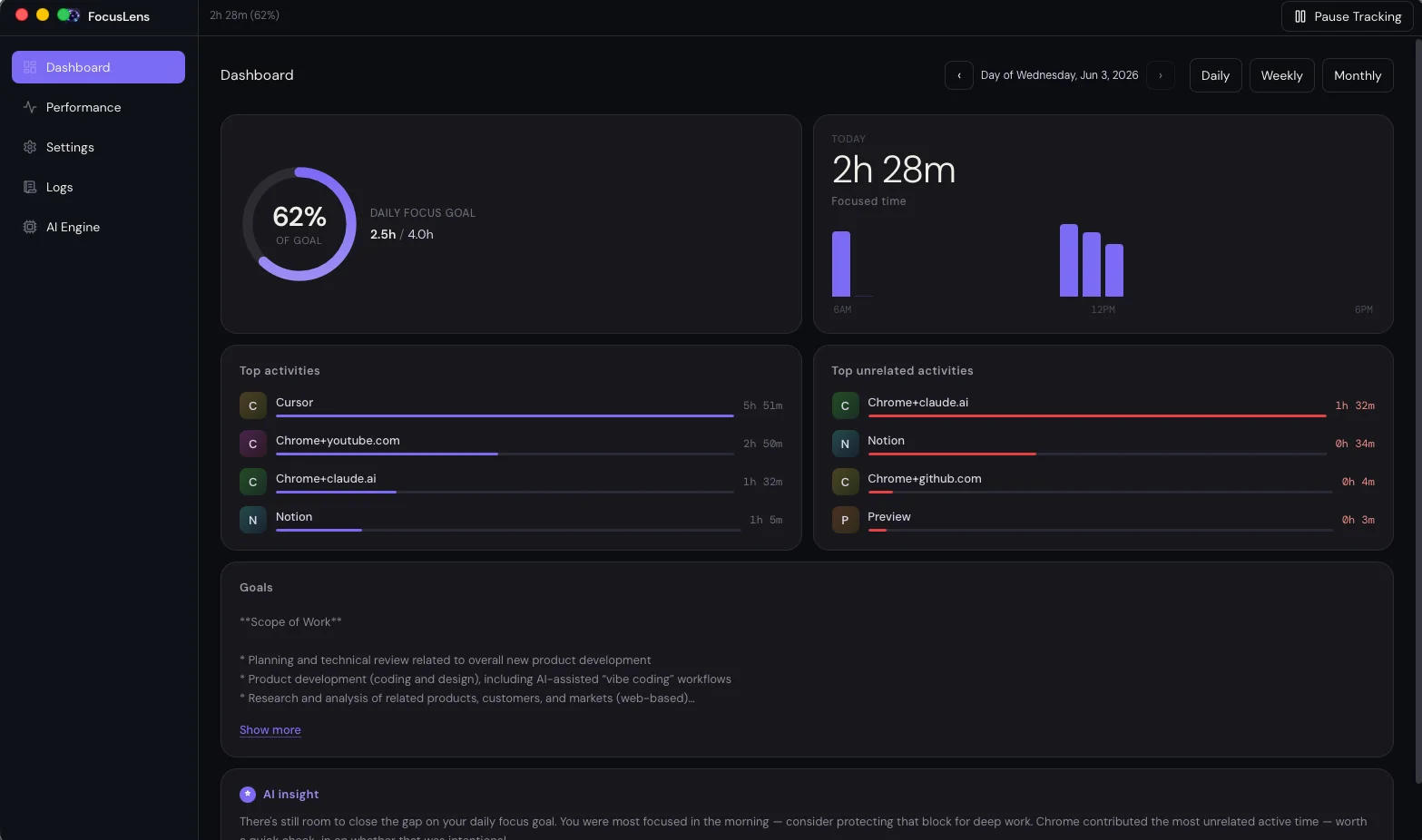
Task: Open the AI Engine chip icon
Action: (x=30, y=227)
